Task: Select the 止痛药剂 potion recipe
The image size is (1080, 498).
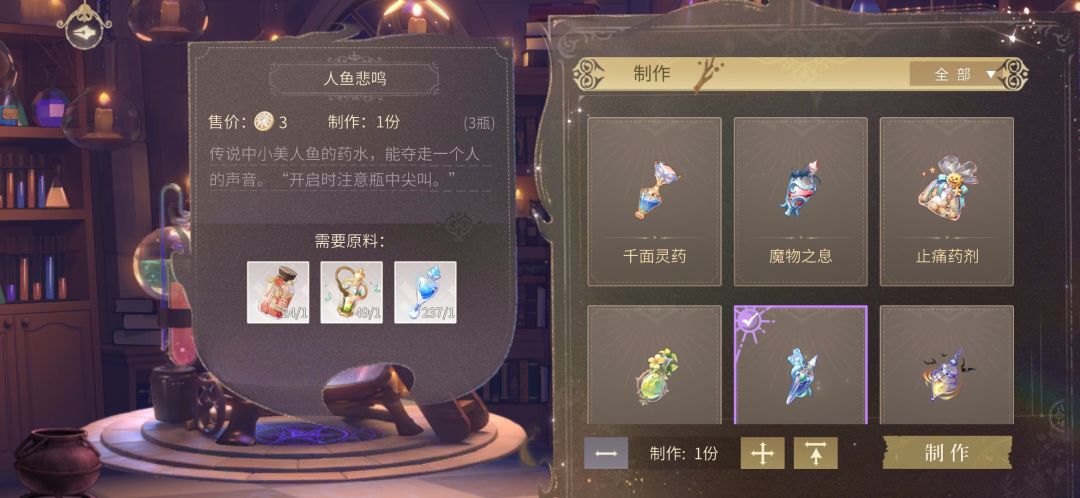Action: tap(946, 202)
